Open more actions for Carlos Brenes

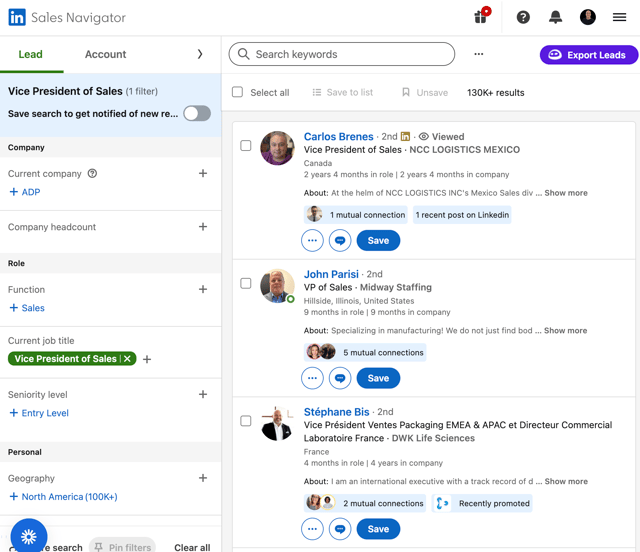(x=312, y=240)
